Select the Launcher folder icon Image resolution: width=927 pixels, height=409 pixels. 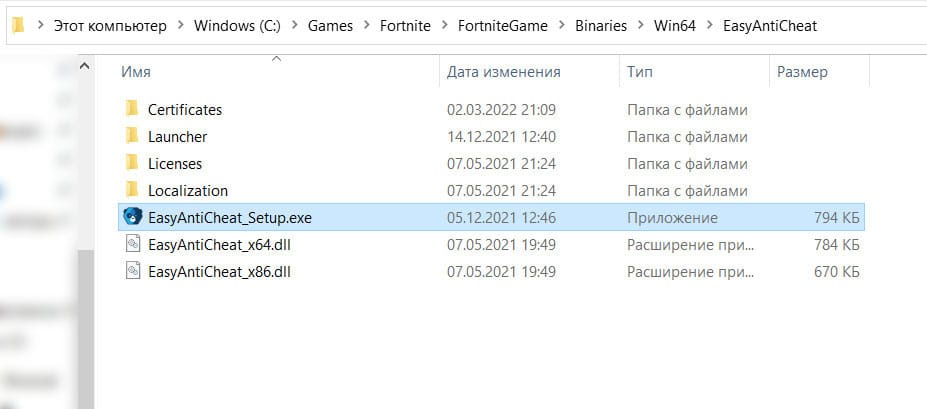click(x=131, y=136)
